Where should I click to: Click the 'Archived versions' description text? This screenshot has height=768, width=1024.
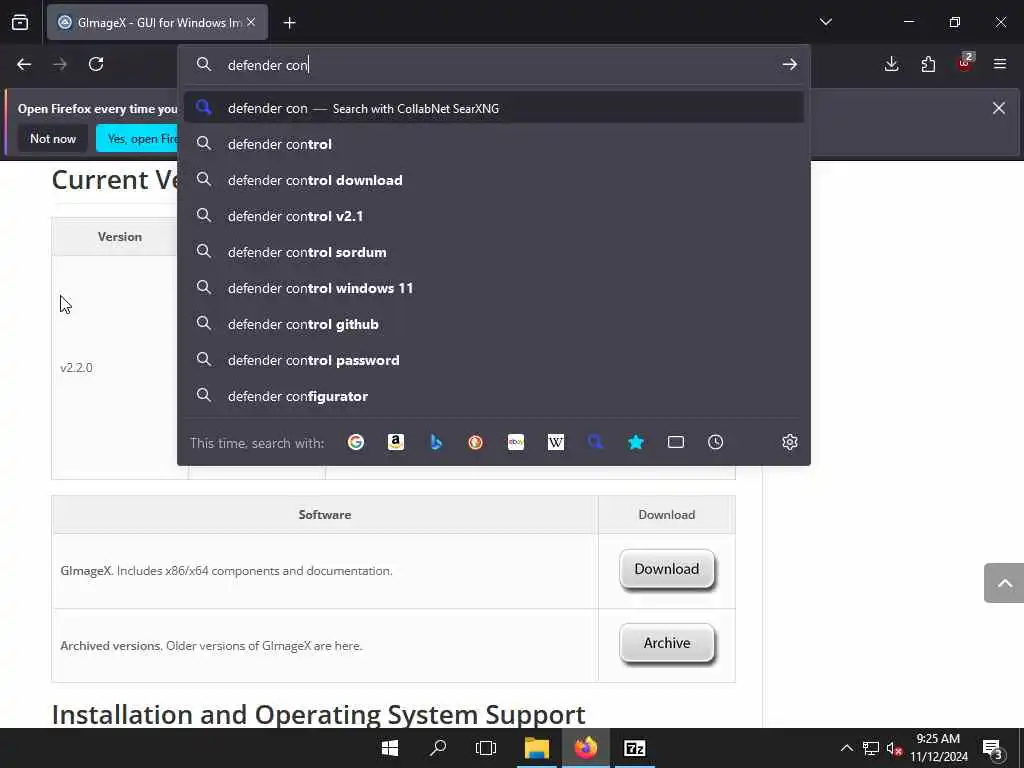click(x=211, y=646)
